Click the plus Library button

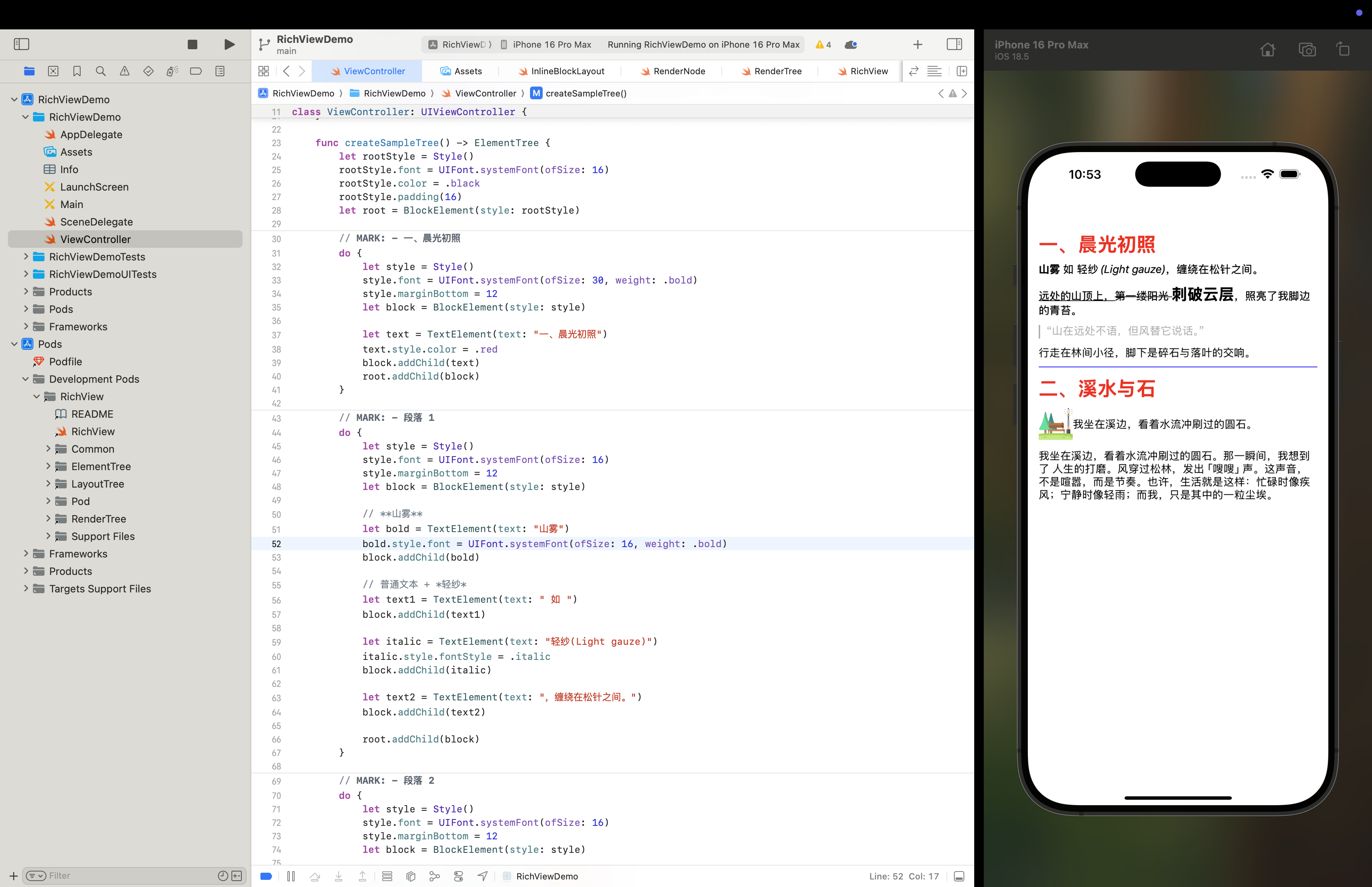(918, 44)
